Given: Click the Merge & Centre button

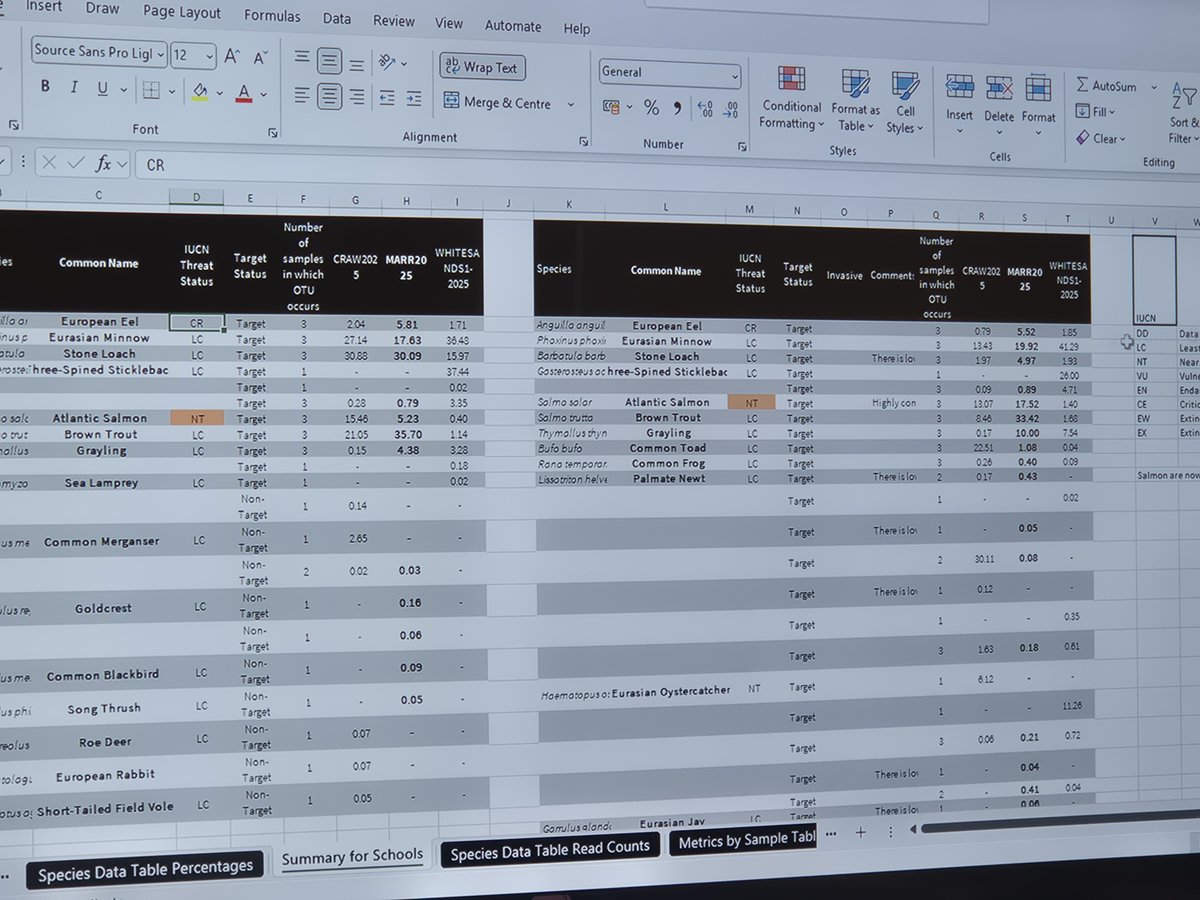Looking at the screenshot, I should tap(498, 102).
